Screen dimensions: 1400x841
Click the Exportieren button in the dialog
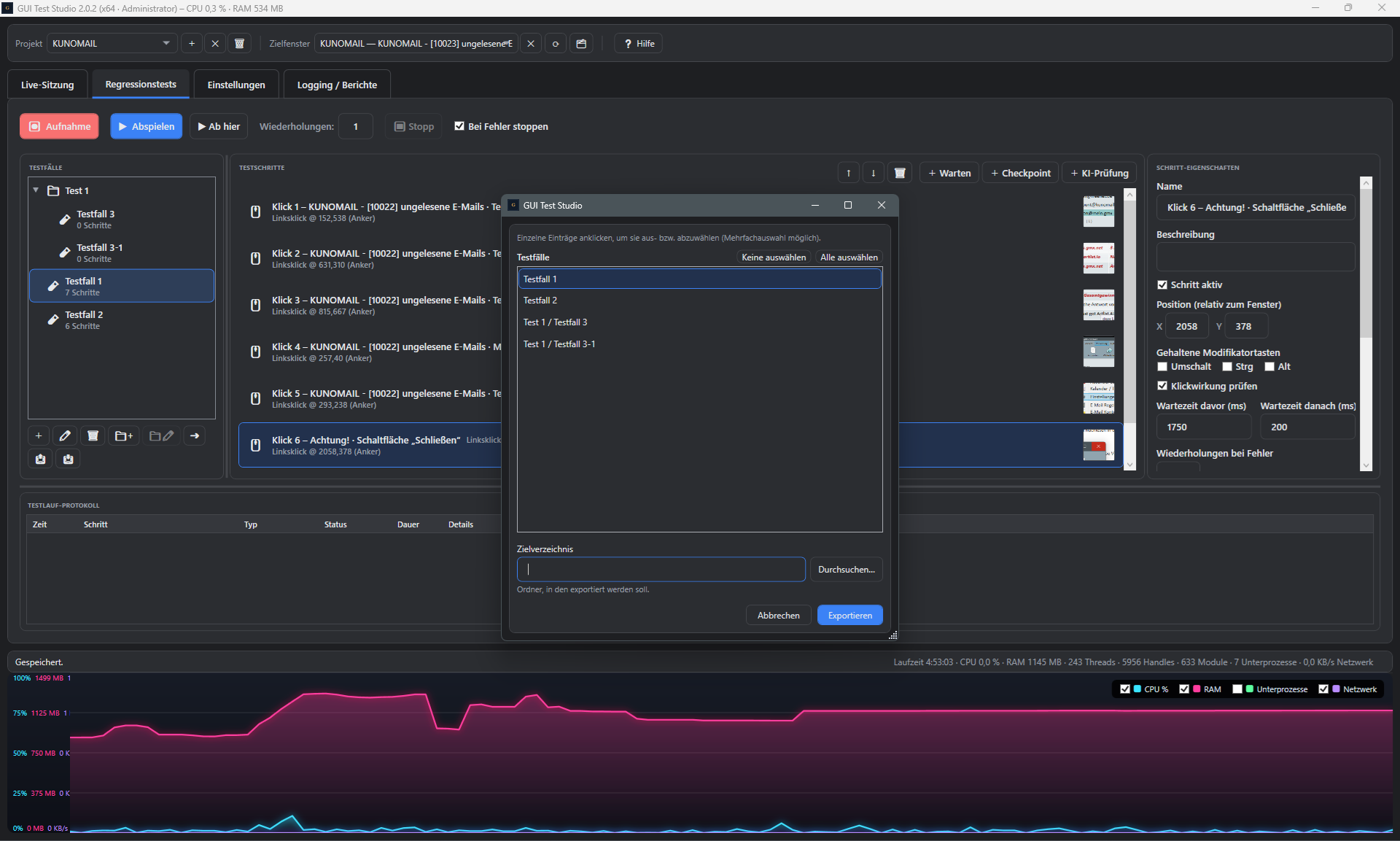[850, 616]
